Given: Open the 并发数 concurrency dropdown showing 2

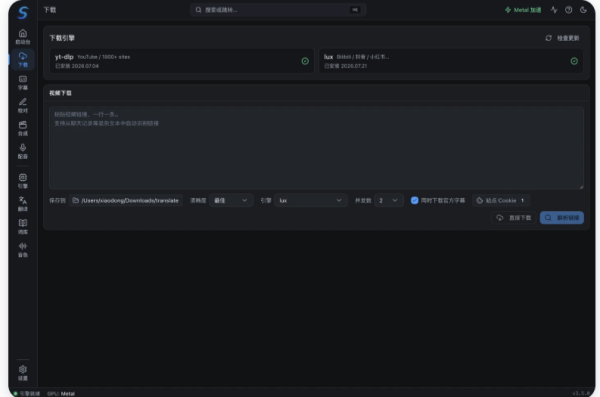Looking at the screenshot, I should point(389,200).
